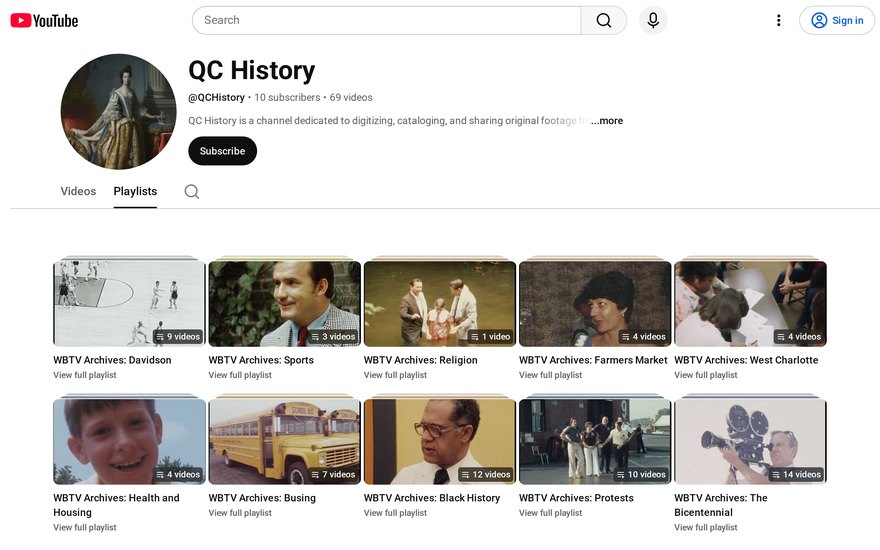
Task: Subscribe to QC History channel
Action: coord(222,151)
